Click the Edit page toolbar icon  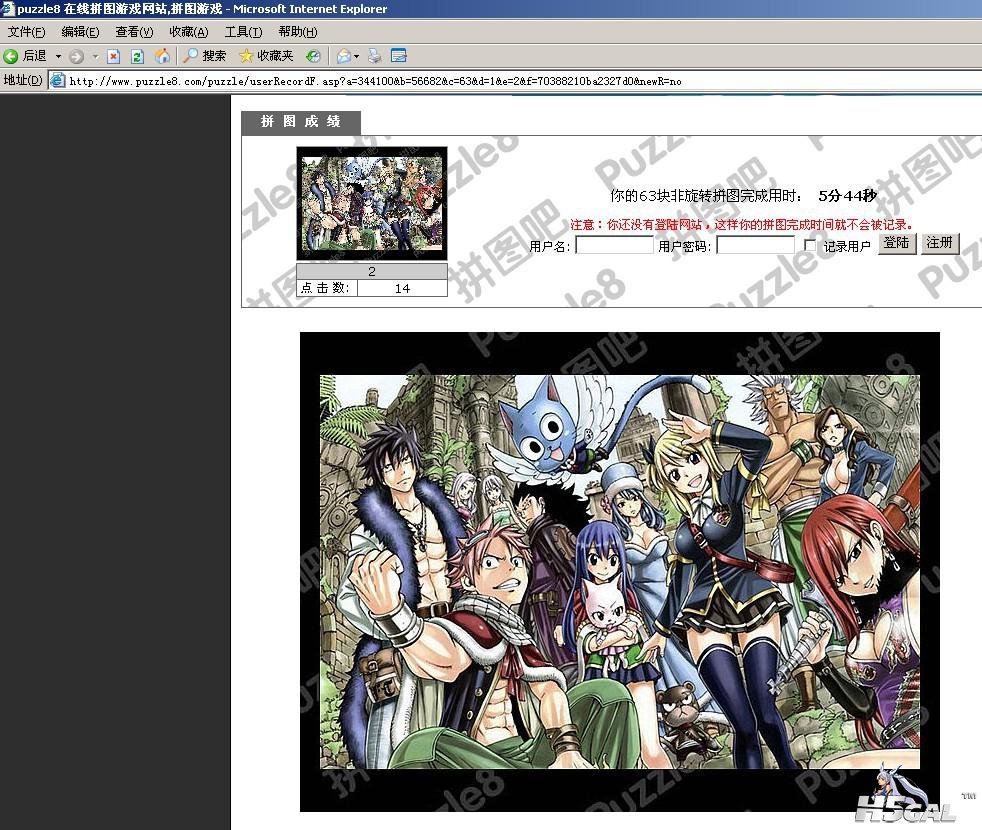point(398,56)
